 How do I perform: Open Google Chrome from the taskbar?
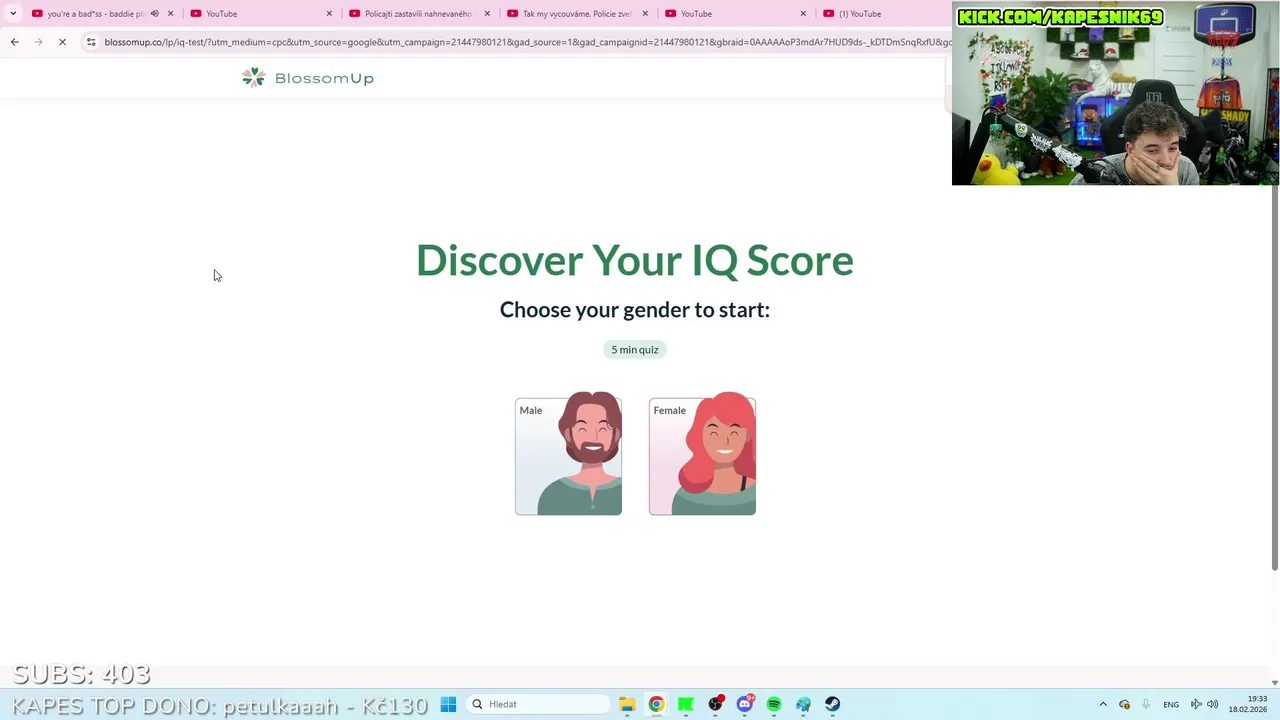coord(656,704)
